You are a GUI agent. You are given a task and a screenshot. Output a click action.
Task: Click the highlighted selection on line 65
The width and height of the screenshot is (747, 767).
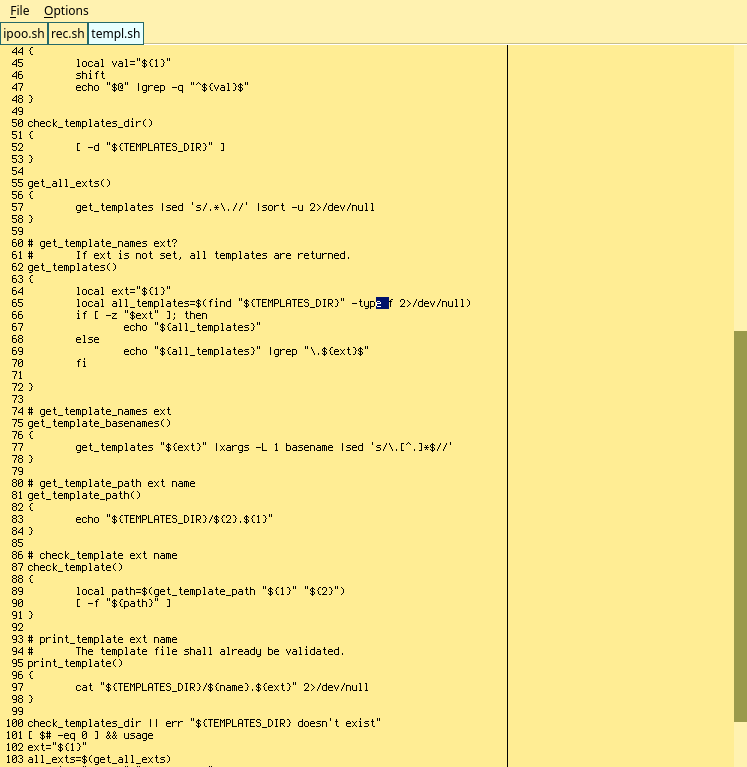point(382,303)
